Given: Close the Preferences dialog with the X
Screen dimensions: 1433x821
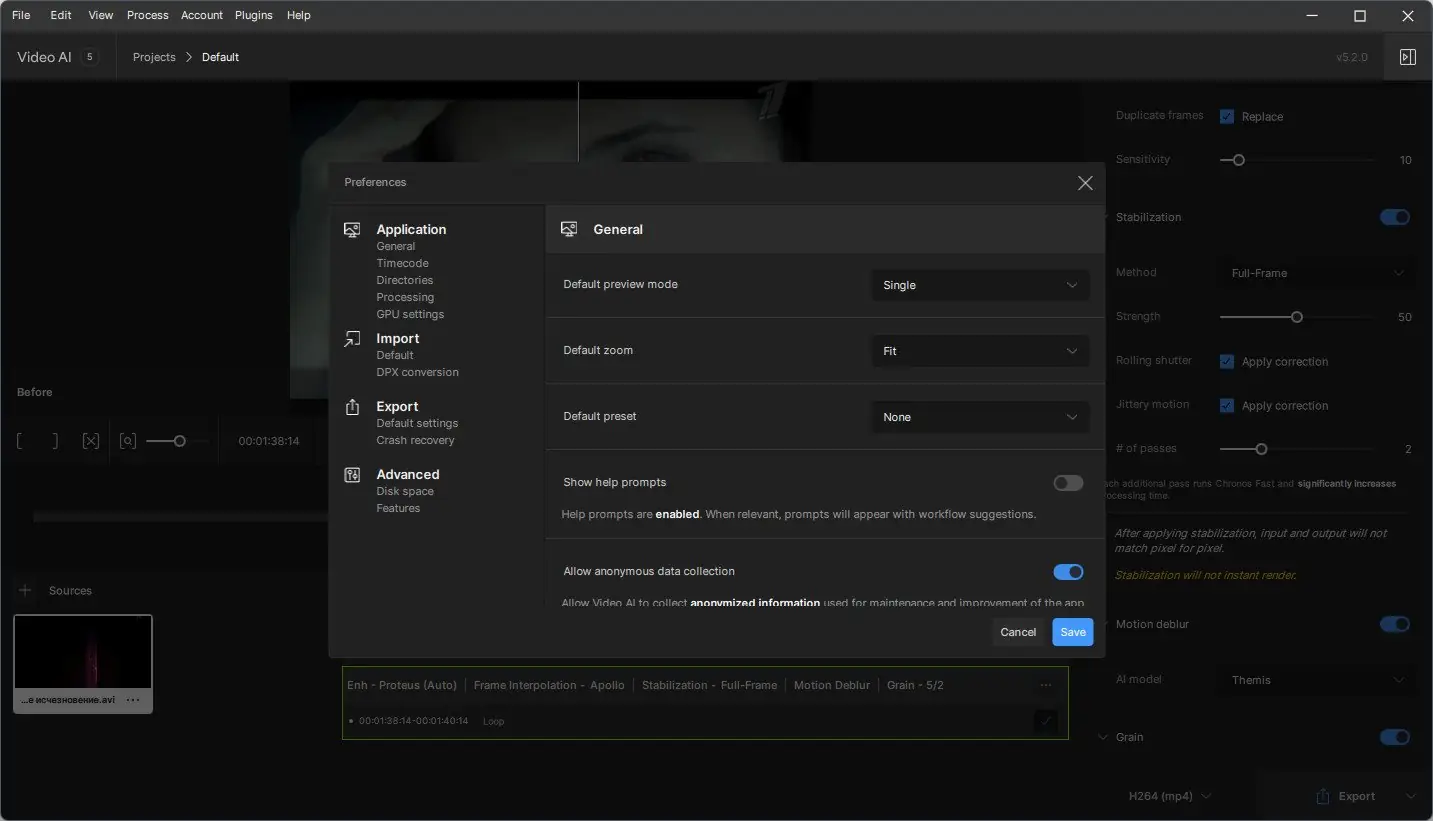Looking at the screenshot, I should 1085,183.
